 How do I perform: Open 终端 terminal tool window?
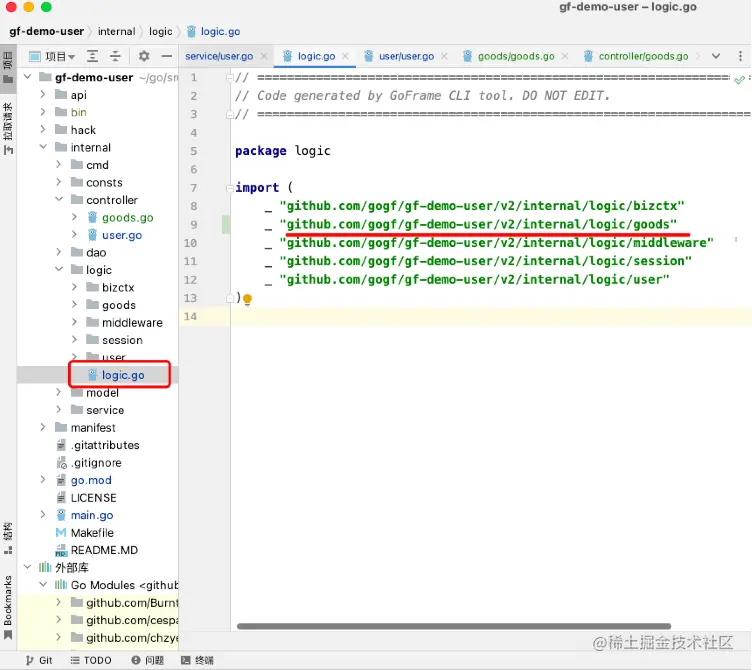coord(197,660)
